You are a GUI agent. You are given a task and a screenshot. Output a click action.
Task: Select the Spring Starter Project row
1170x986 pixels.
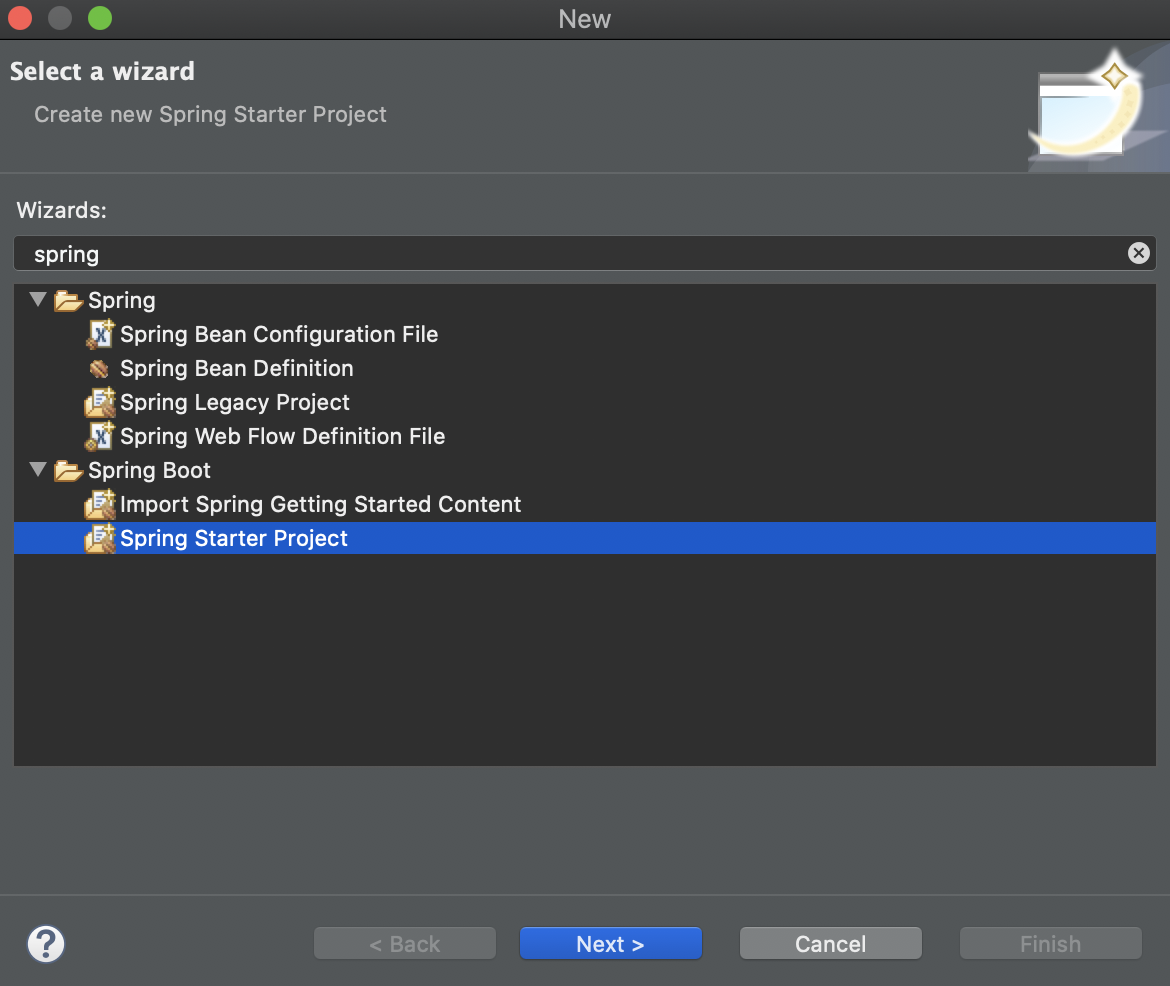[585, 538]
